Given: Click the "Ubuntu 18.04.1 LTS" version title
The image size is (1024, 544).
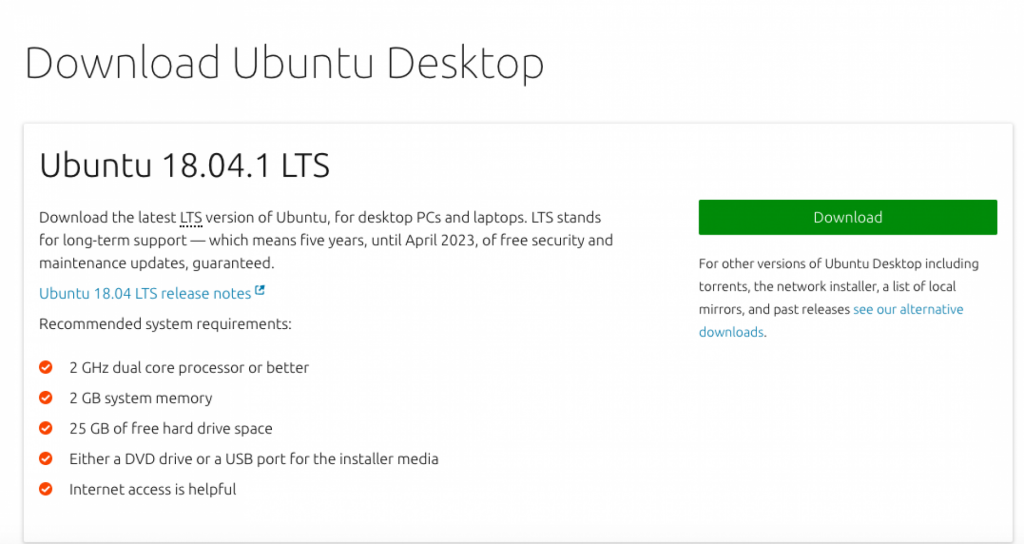Looking at the screenshot, I should 184,165.
